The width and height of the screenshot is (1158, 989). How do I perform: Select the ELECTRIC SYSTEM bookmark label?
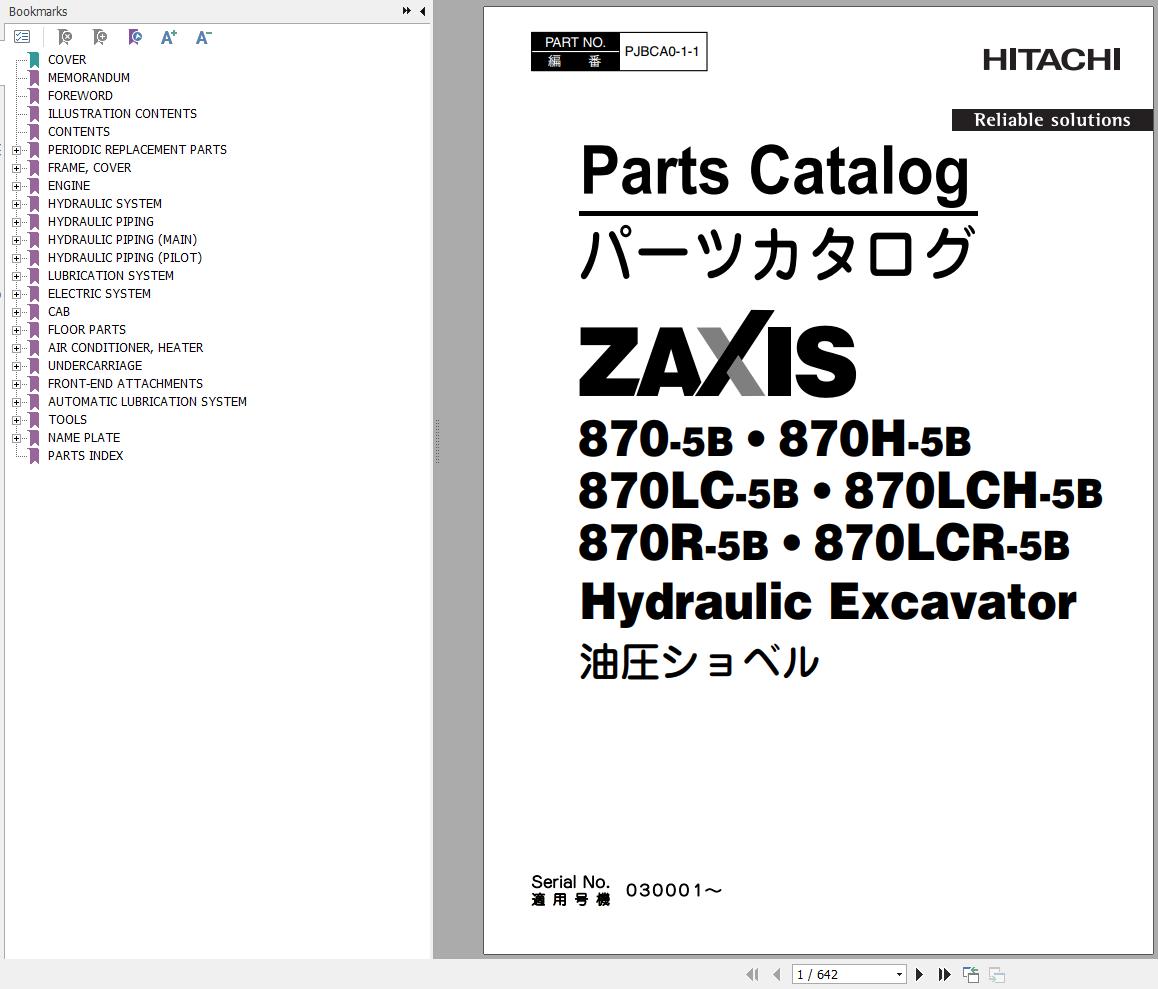[99, 294]
